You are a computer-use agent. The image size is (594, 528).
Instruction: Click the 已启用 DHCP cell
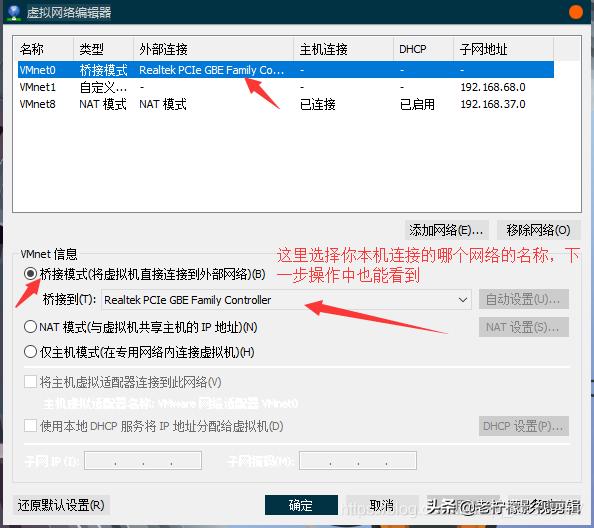417,104
